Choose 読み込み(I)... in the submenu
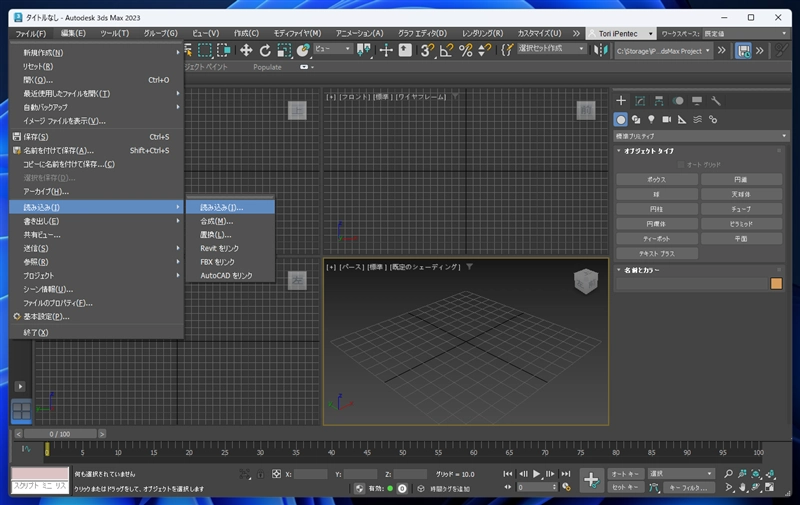This screenshot has width=800, height=505. coord(221,207)
